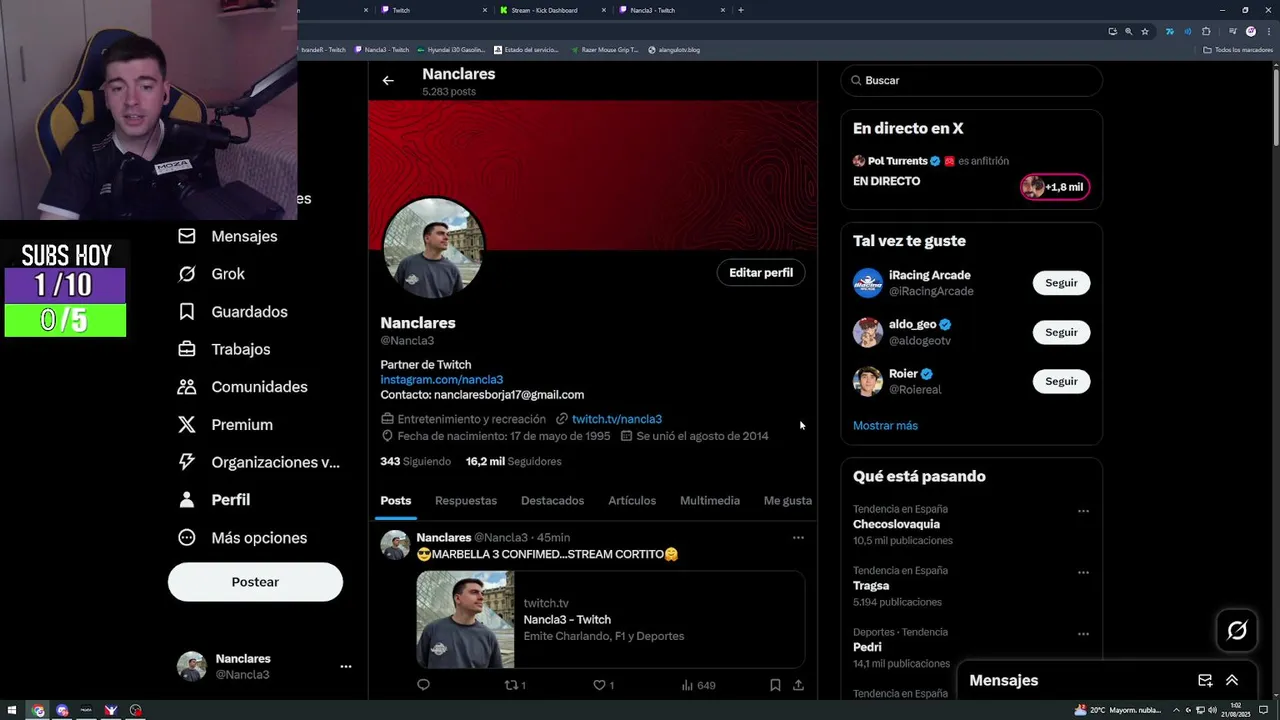Compose a new message in Mensajes drawer

tap(1205, 680)
